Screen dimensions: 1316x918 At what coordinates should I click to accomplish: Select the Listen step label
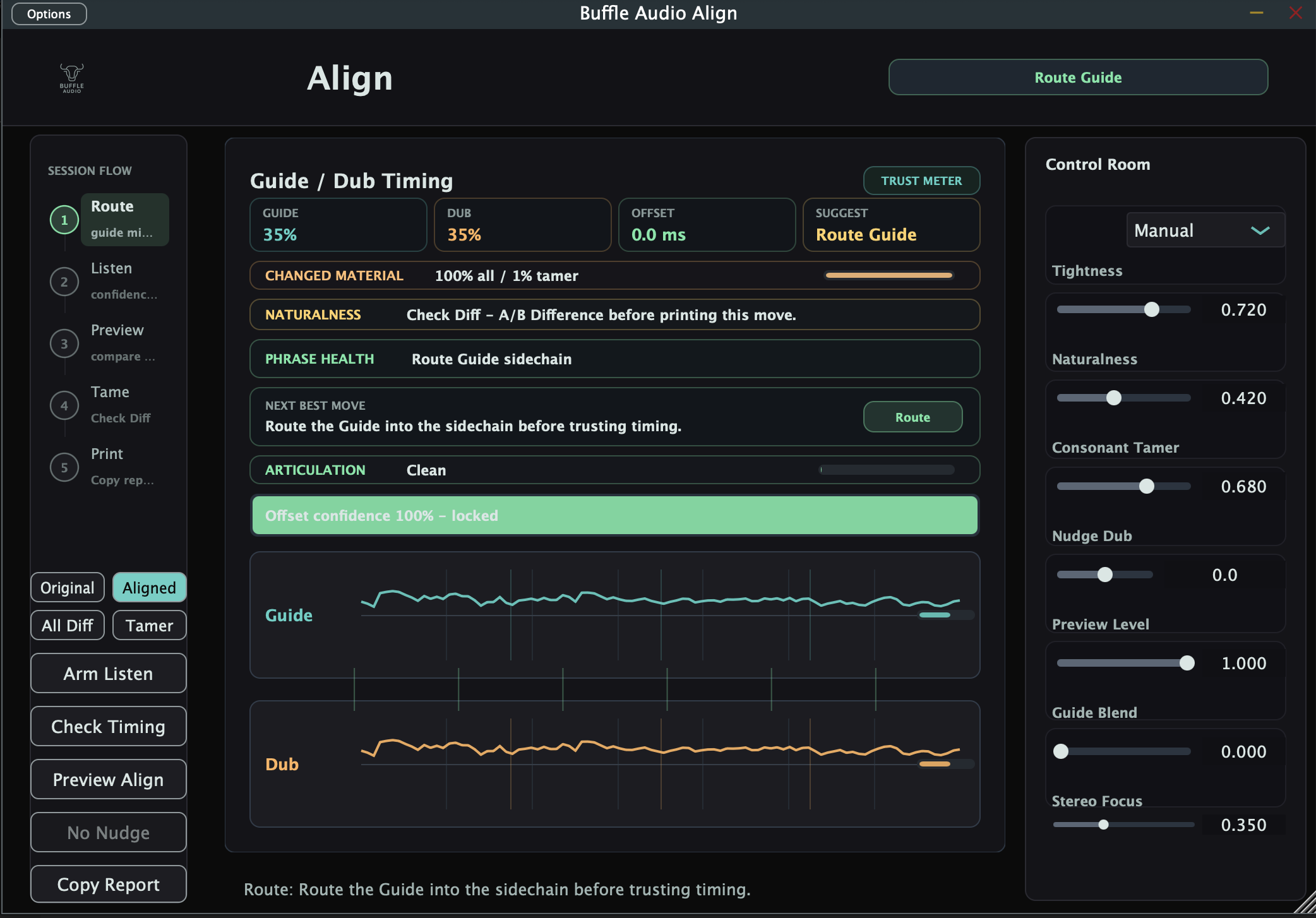tap(111, 268)
